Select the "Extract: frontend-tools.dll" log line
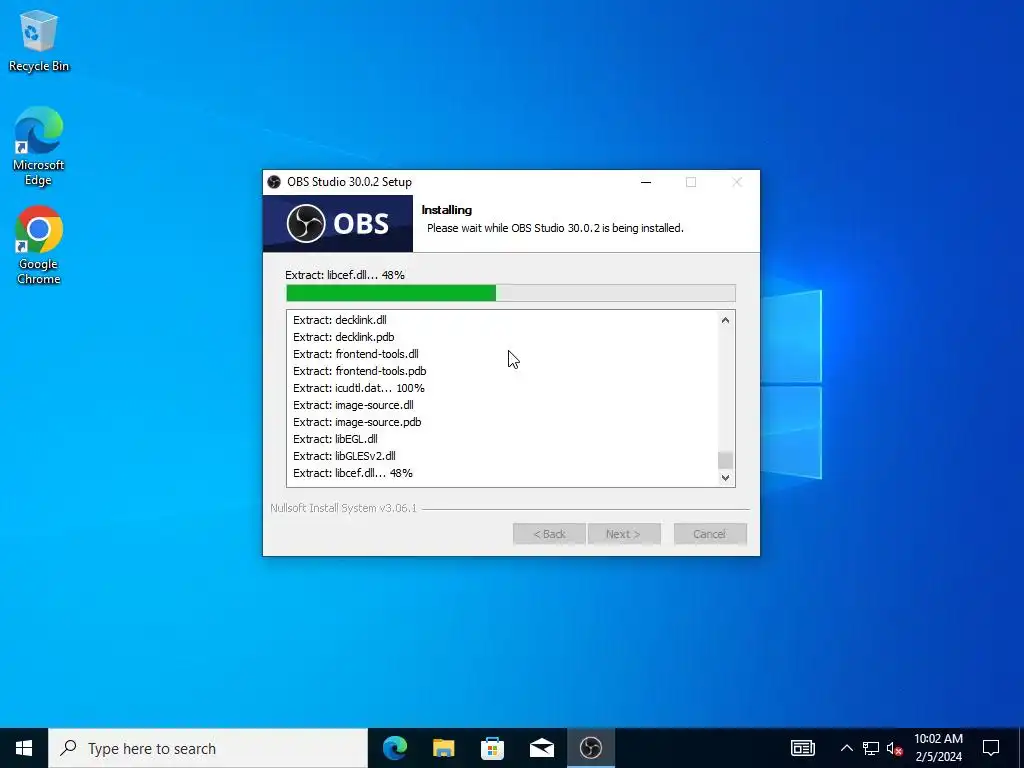The width and height of the screenshot is (1024, 768). pyautogui.click(x=356, y=354)
